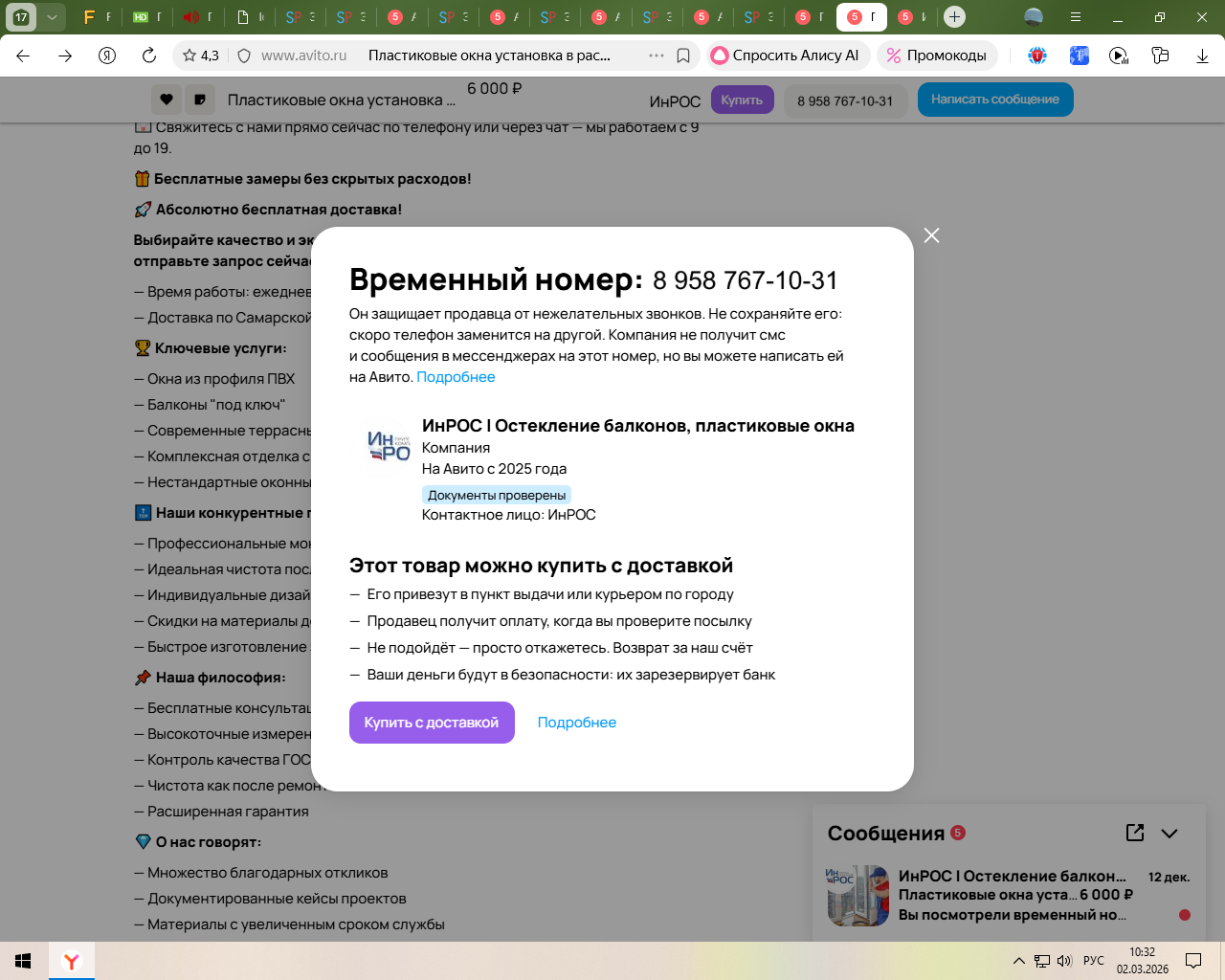The height and width of the screenshot is (980, 1225).
Task: Click the ИнРОС company logo in dialog
Action: point(389,447)
